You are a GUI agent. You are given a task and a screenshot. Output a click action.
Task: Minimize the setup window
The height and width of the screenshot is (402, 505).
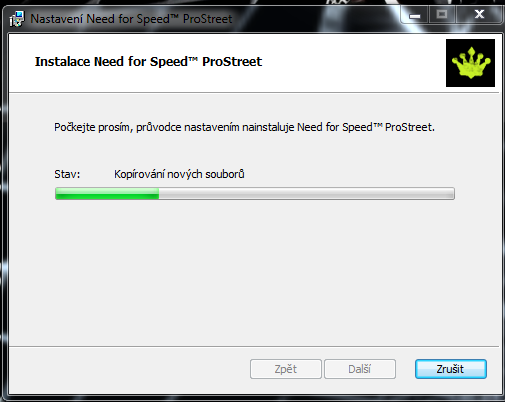[x=415, y=15]
